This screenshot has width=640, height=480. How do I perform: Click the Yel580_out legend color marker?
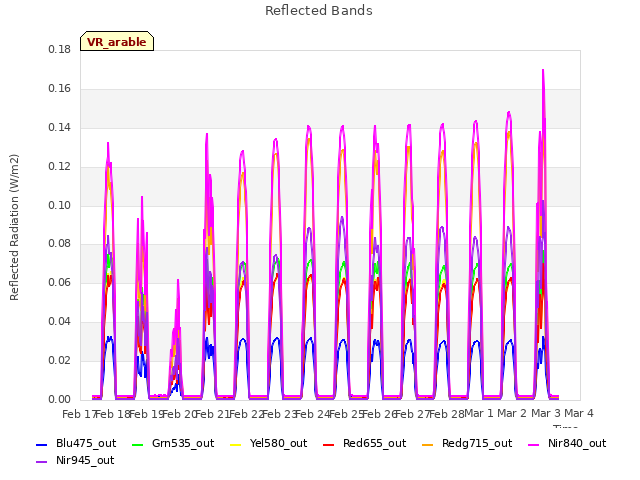(236, 444)
